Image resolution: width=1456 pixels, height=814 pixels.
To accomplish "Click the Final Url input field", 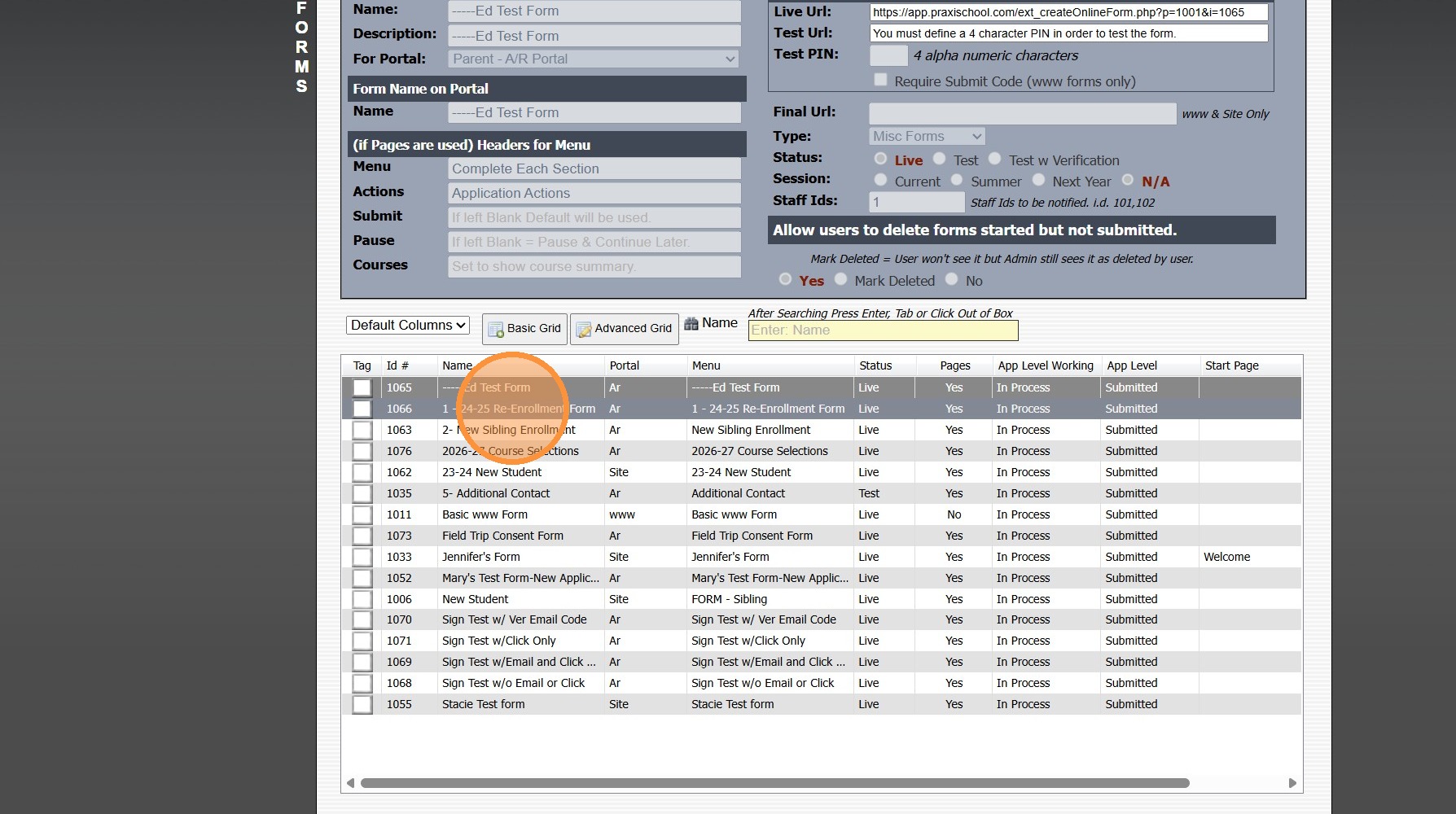I will point(1022,112).
